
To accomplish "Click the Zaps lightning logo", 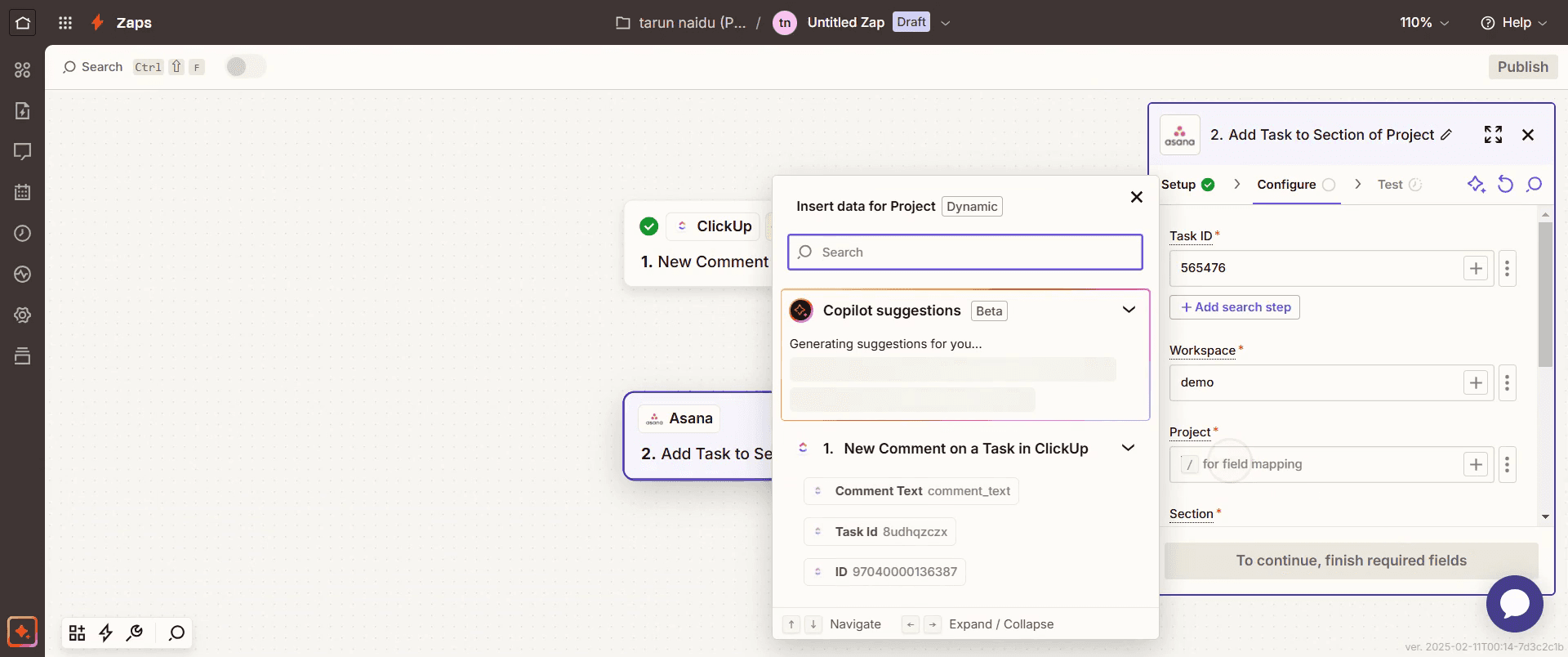I will [97, 22].
